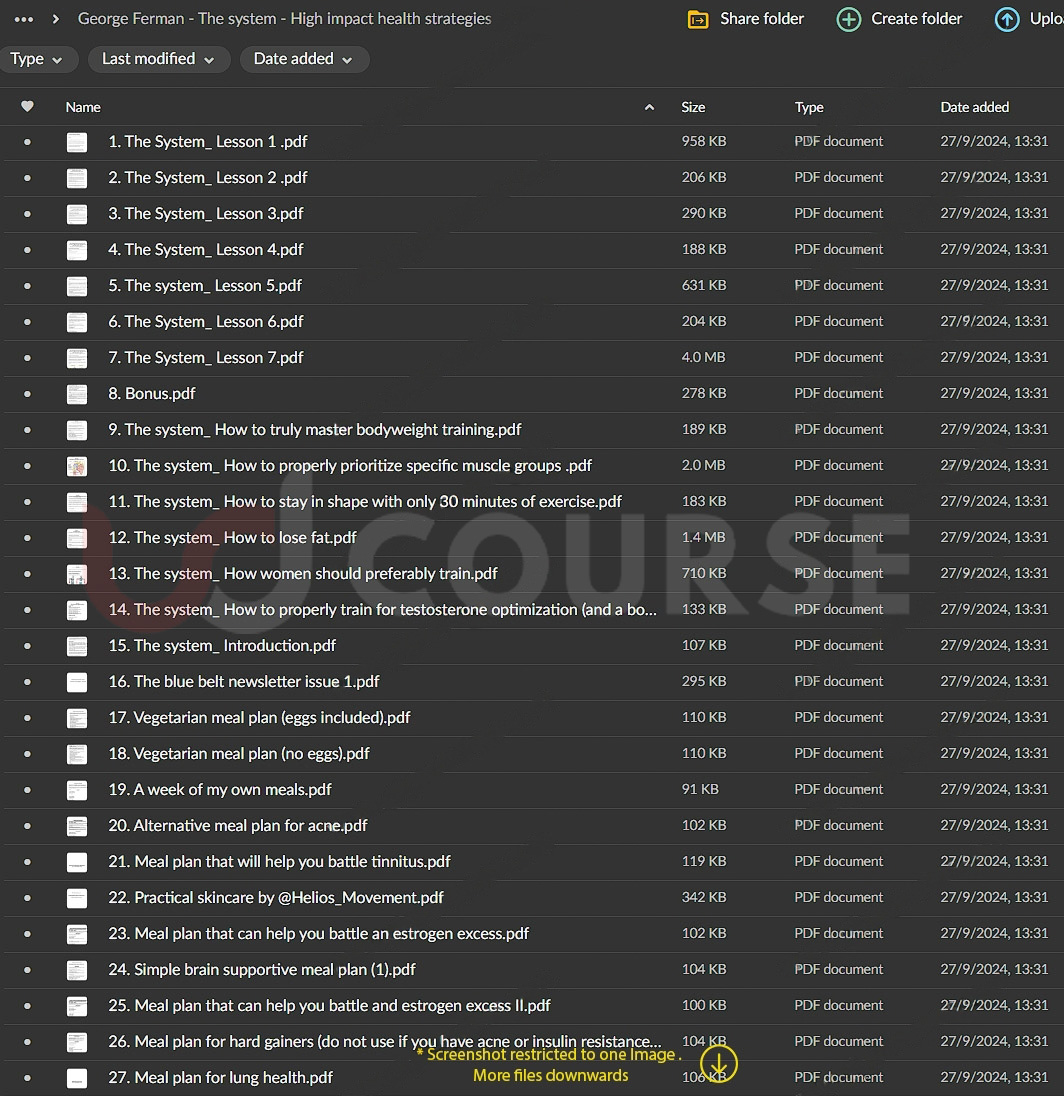Click PDF icon for 30 minutes exercise file

click(77, 502)
